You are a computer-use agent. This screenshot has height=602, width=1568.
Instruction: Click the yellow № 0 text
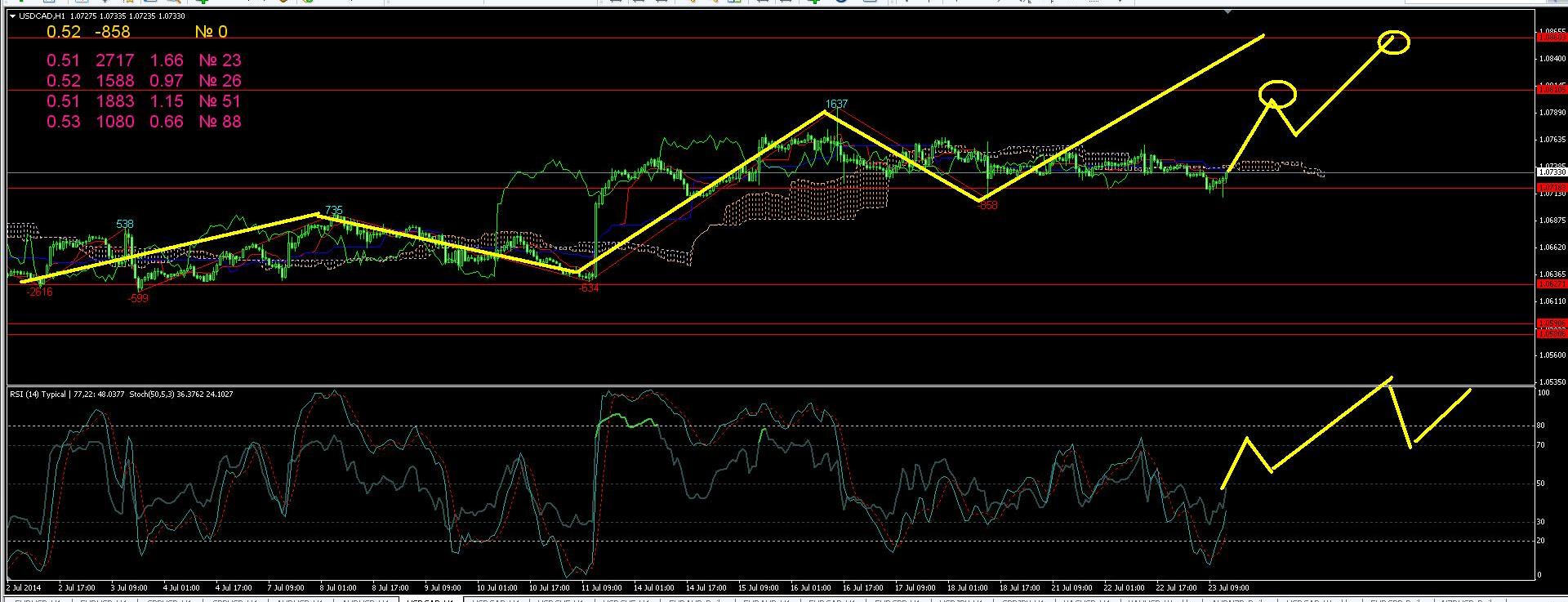[x=211, y=32]
